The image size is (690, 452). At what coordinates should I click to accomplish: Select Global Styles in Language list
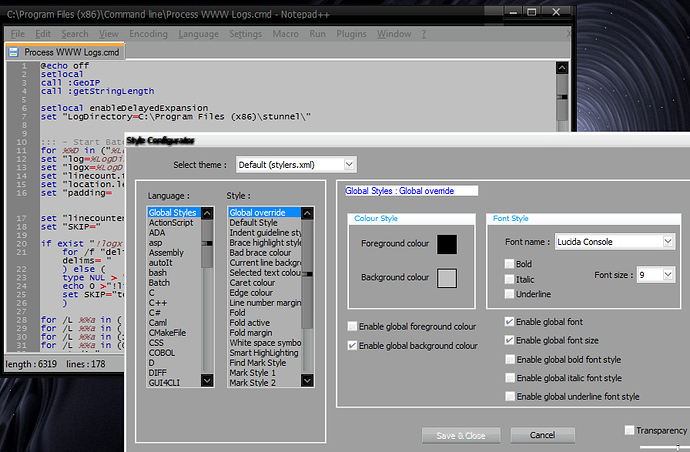coord(174,213)
